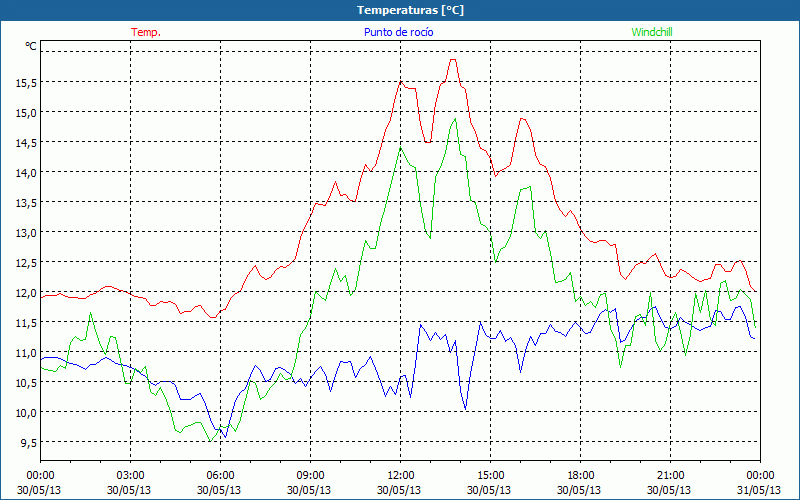Click the 10,5 y-axis value
The width and height of the screenshot is (800, 500).
pos(27,383)
